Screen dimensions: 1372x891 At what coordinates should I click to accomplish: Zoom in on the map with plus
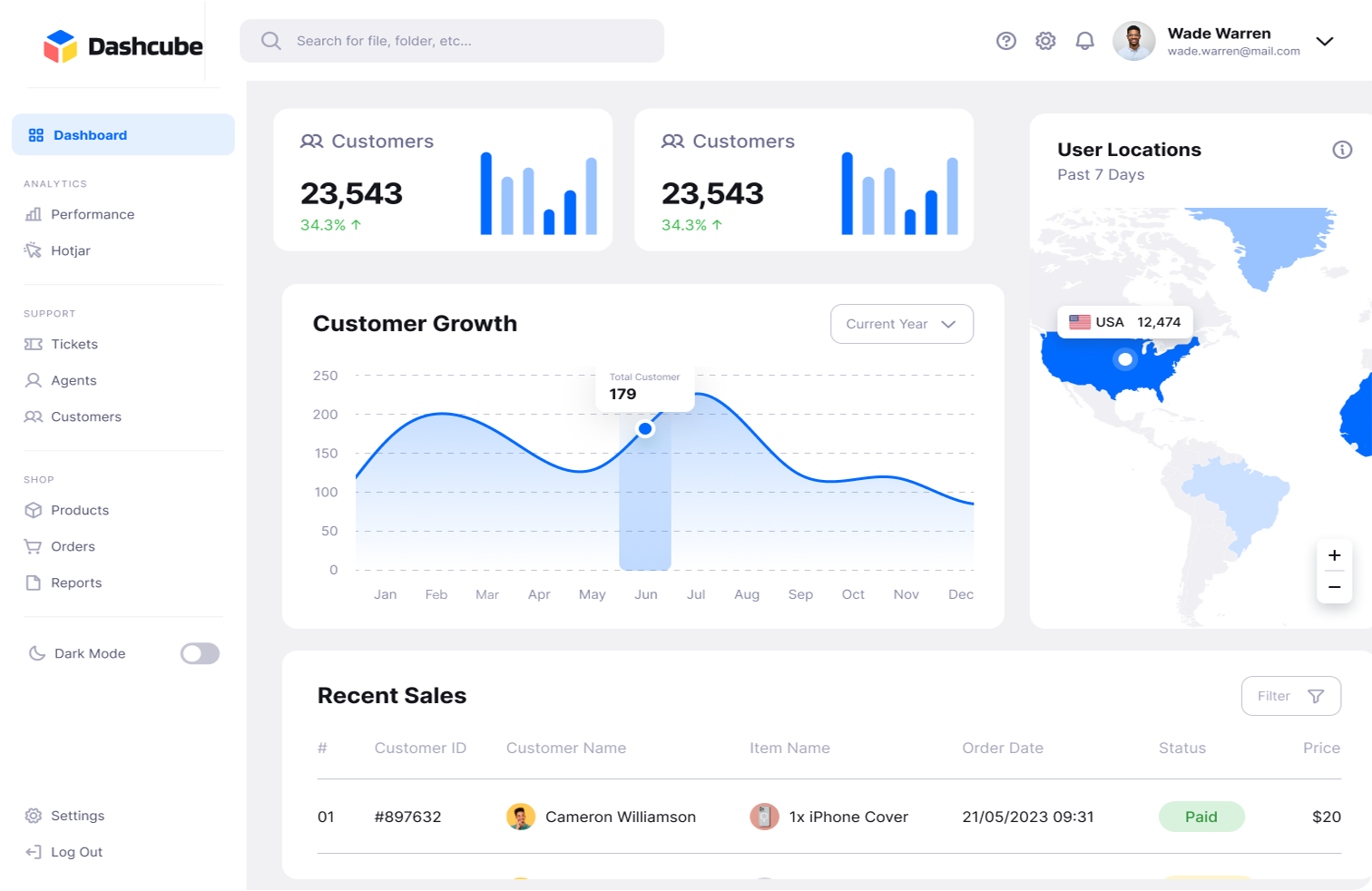pyautogui.click(x=1334, y=555)
